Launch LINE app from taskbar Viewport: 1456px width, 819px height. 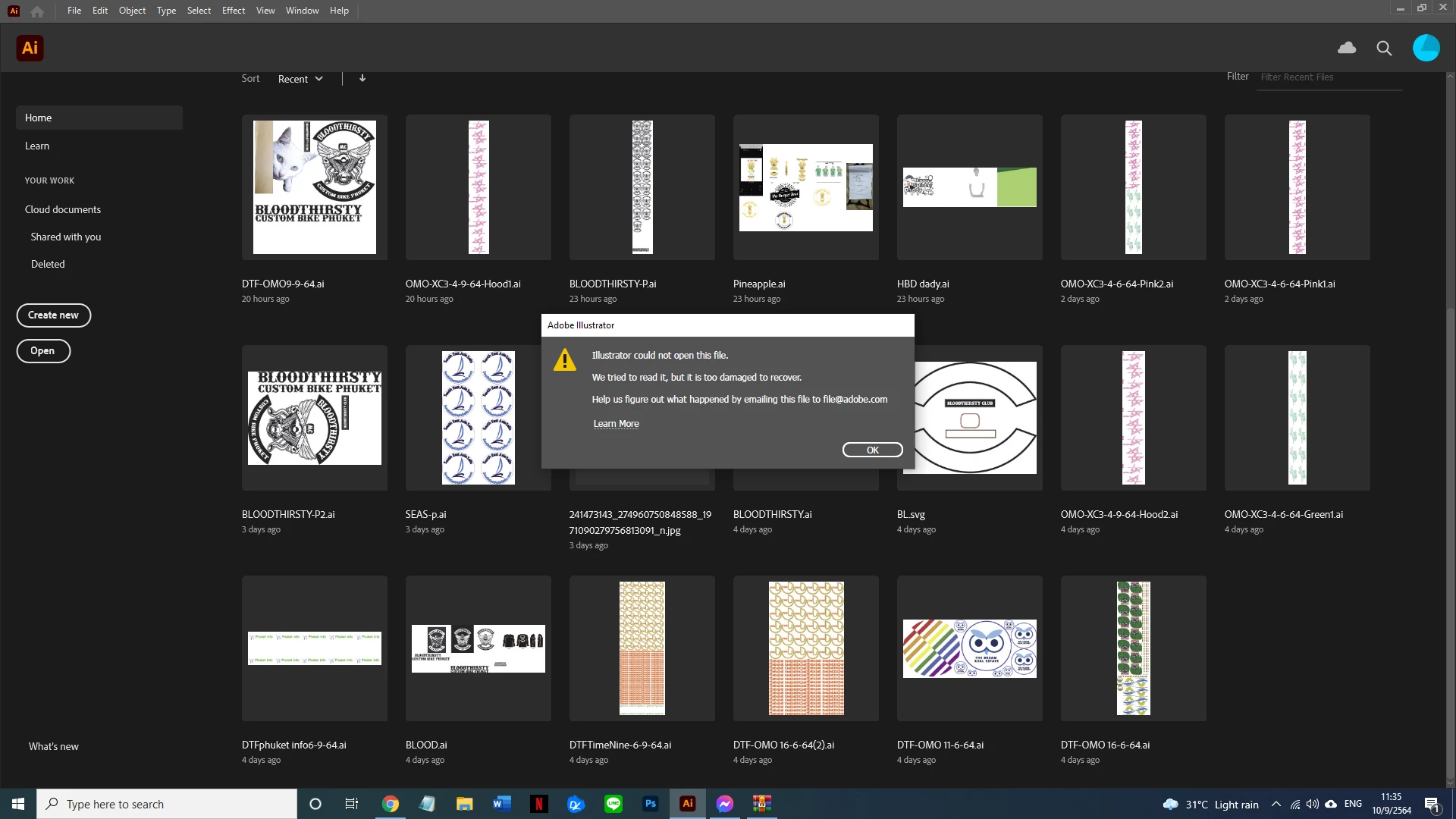(613, 804)
